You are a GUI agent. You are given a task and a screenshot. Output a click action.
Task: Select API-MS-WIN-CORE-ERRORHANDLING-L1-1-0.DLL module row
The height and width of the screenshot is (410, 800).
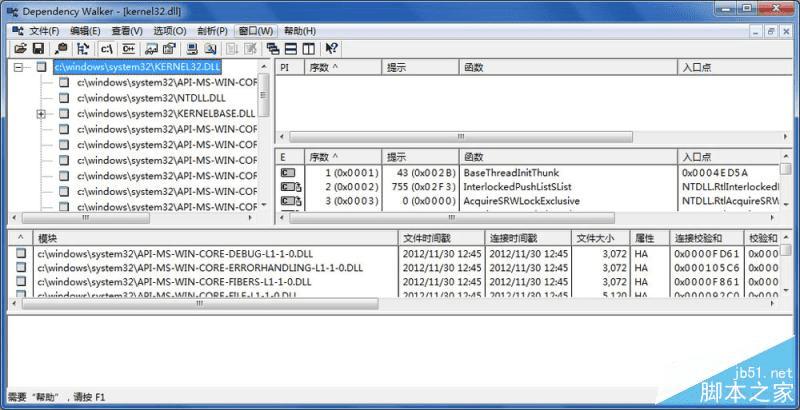click(x=393, y=267)
